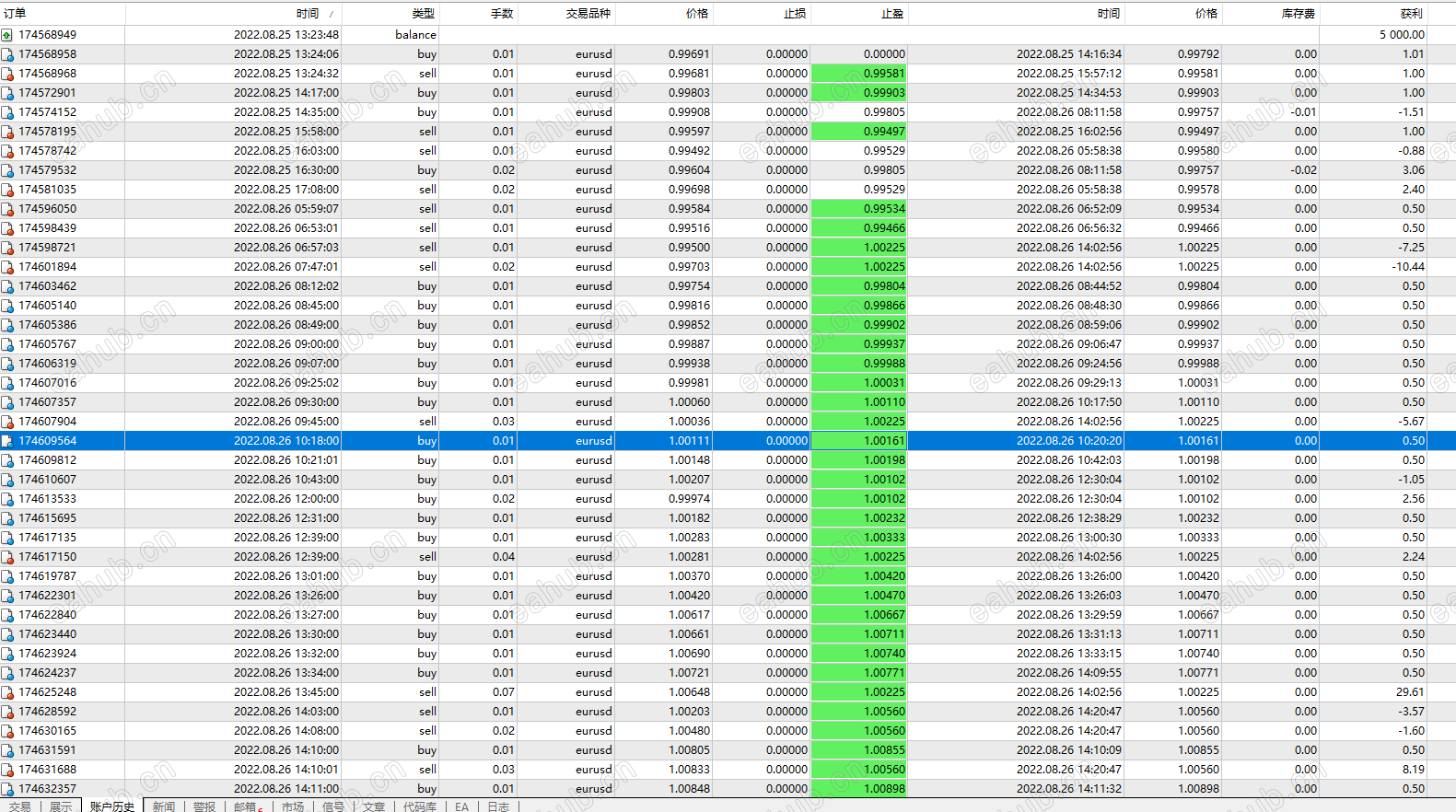Click the order icon for ticket 174607357
The image size is (1456, 812).
tap(6, 402)
